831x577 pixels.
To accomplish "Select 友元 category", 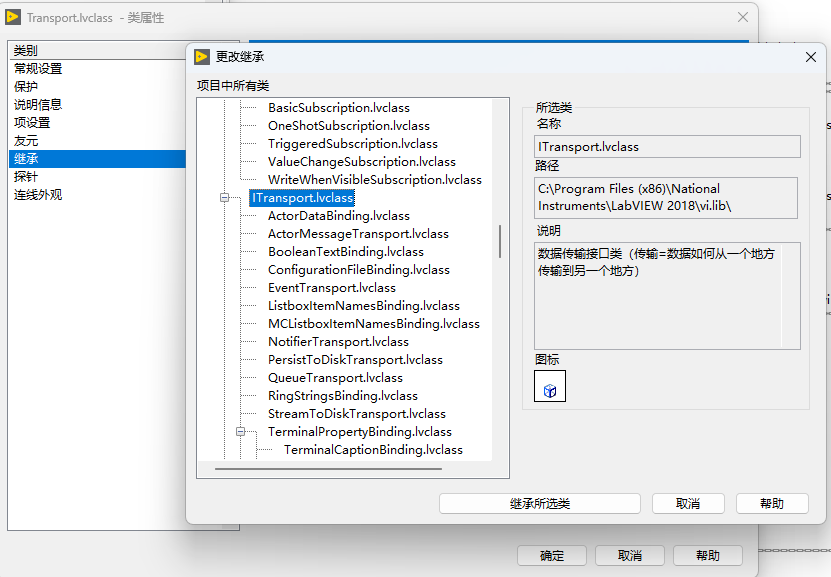I will (26, 141).
